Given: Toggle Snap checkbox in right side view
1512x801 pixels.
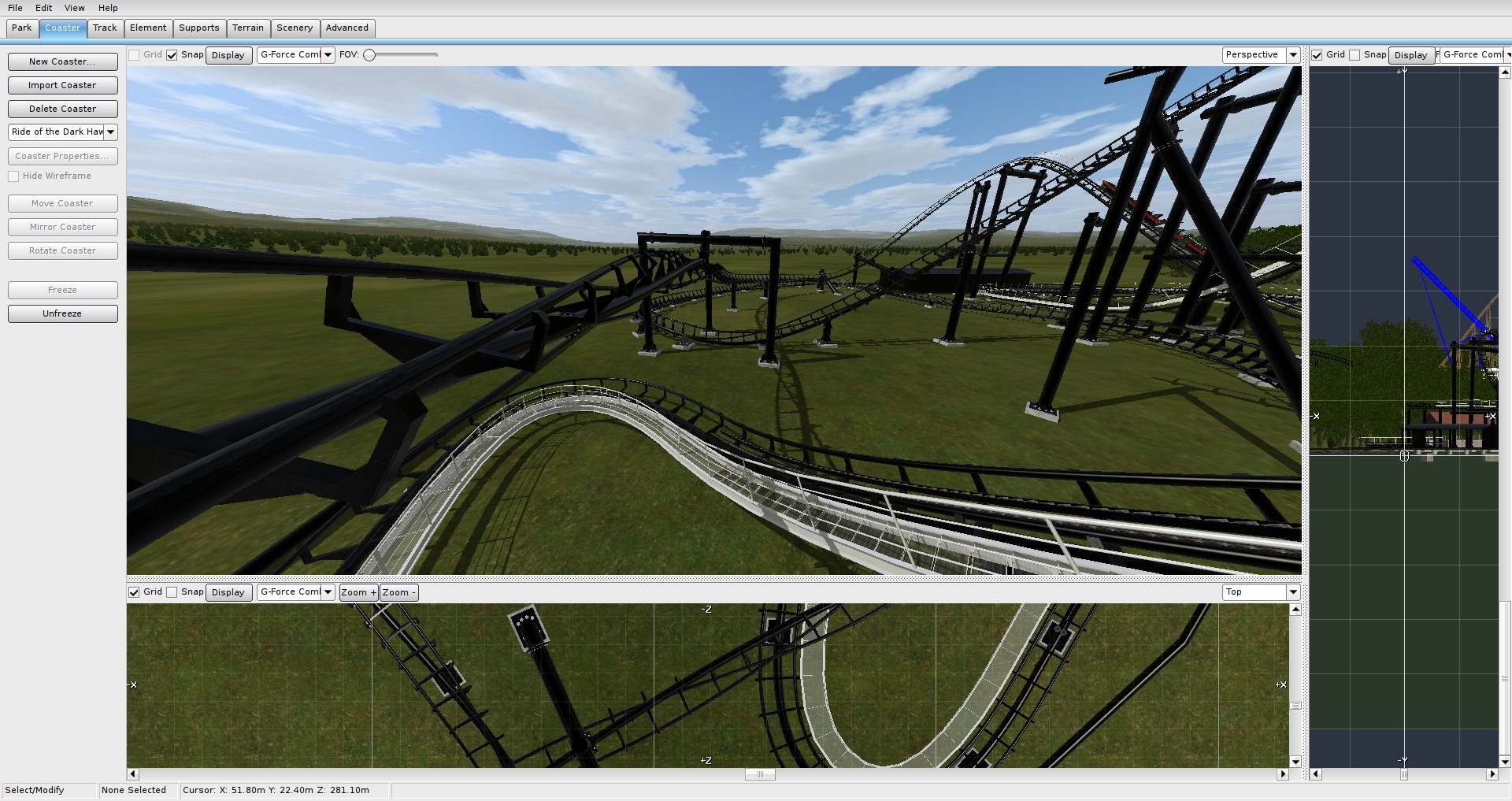Looking at the screenshot, I should (x=1354, y=55).
